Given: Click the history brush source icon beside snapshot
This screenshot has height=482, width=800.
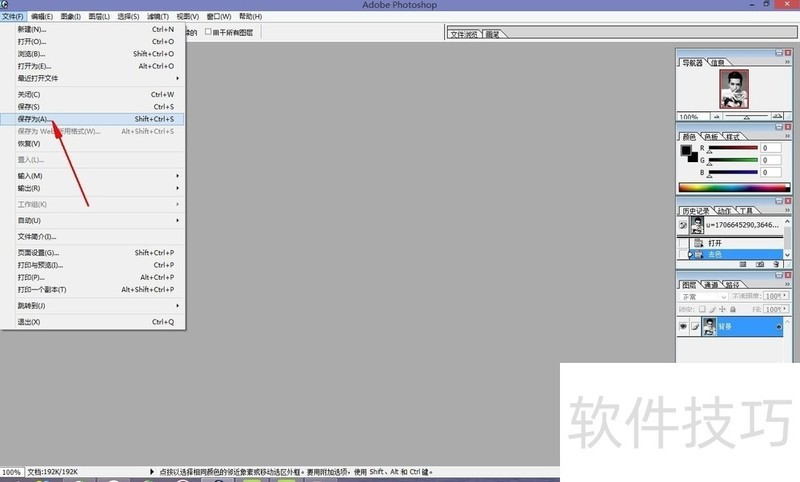Looking at the screenshot, I should coord(683,225).
